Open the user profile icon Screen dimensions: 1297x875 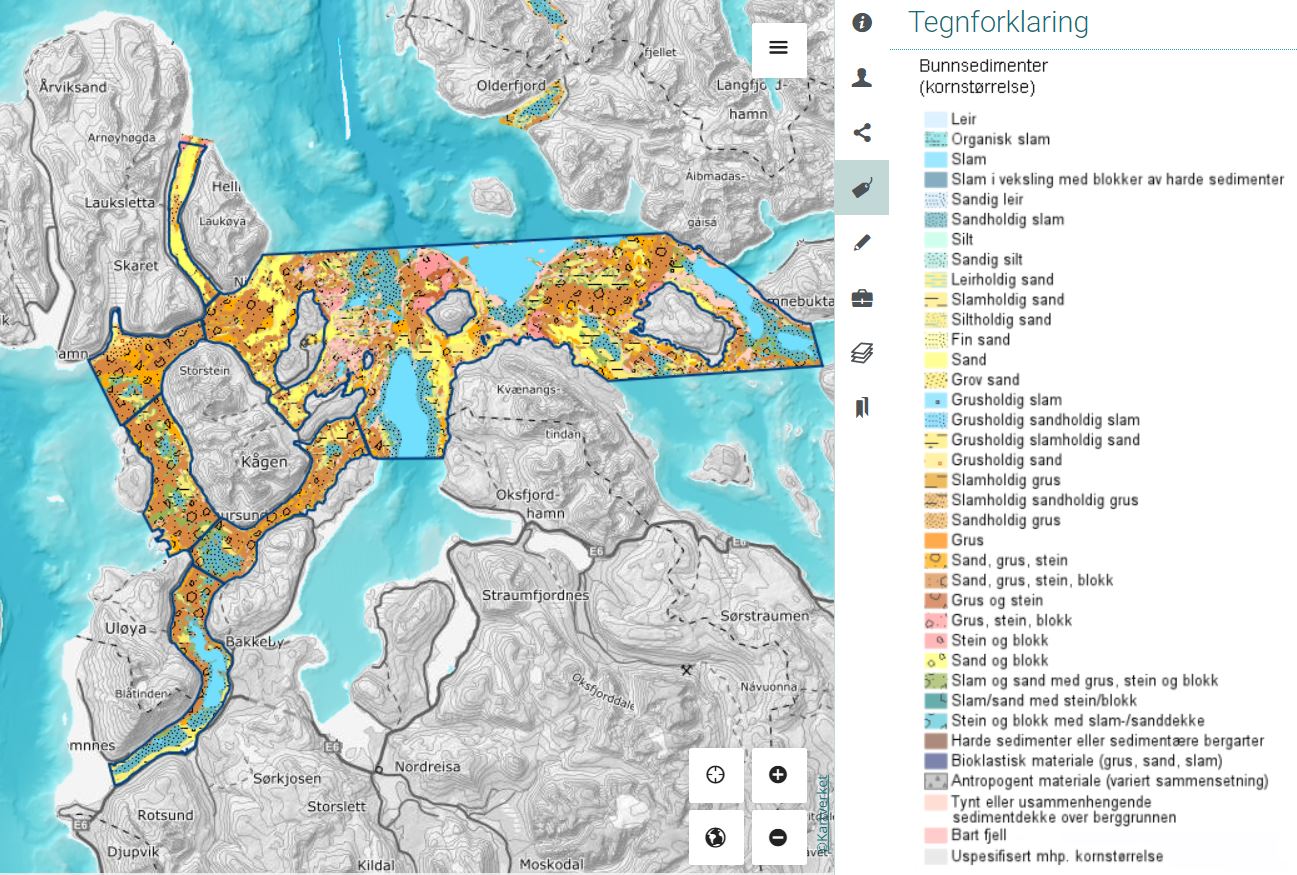[x=861, y=78]
